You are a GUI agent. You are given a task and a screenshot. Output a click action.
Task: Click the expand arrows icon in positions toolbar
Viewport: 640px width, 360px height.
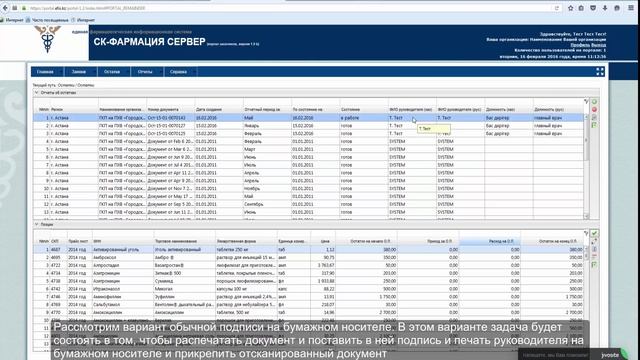click(594, 241)
